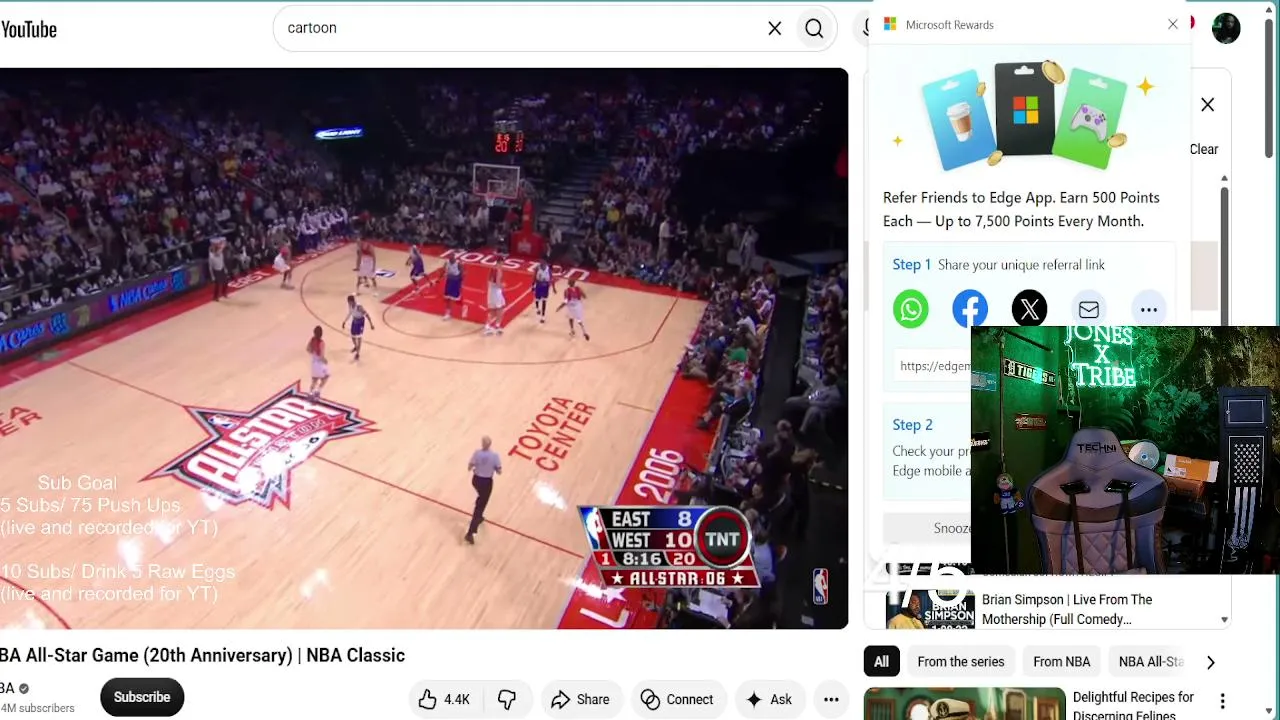This screenshot has width=1280, height=720.
Task: Show more filter chips with right arrow
Action: (x=1211, y=662)
